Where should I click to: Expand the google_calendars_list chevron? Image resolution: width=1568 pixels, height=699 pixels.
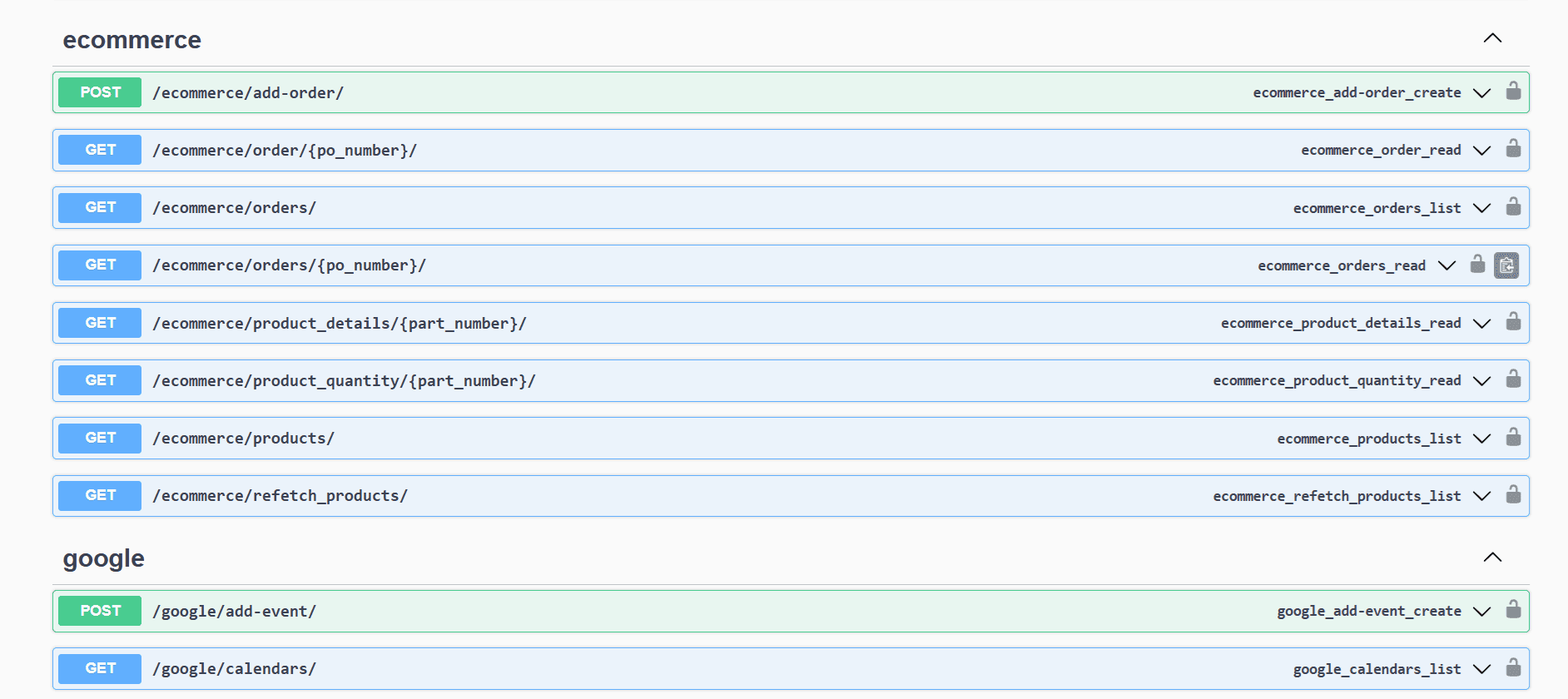[1481, 669]
